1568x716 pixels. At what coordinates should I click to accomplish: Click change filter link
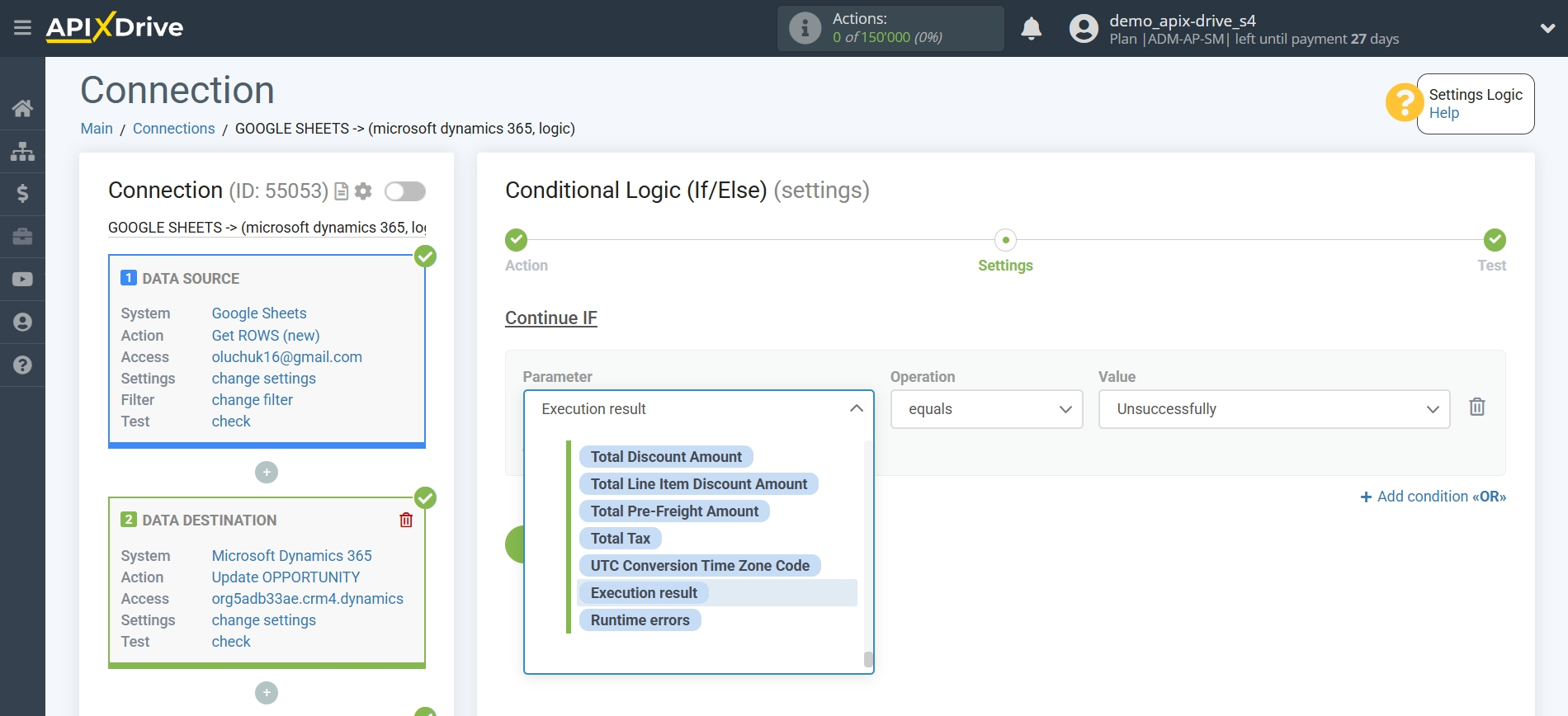point(253,400)
